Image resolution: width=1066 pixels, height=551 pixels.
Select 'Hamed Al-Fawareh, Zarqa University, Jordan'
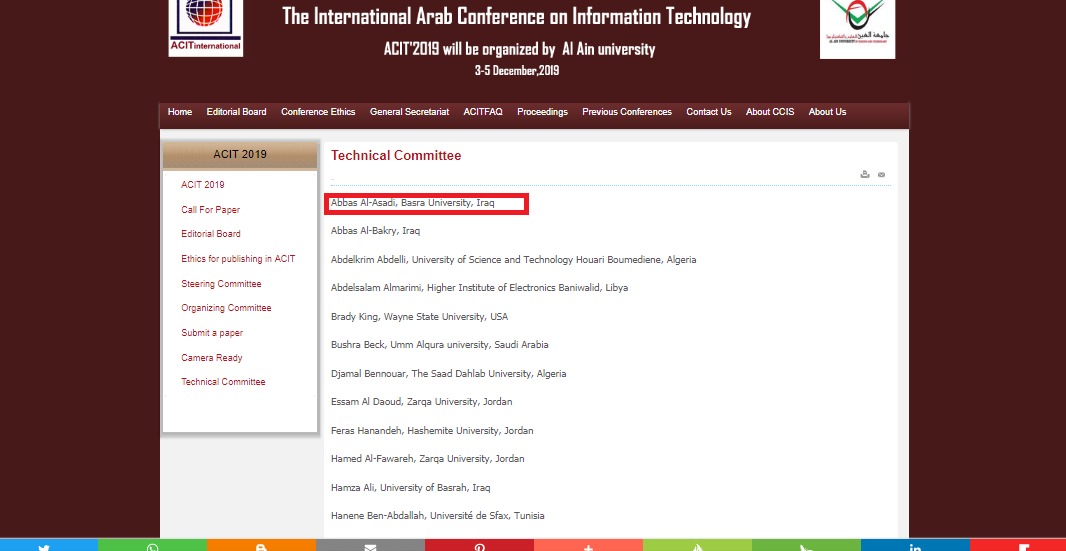click(428, 459)
